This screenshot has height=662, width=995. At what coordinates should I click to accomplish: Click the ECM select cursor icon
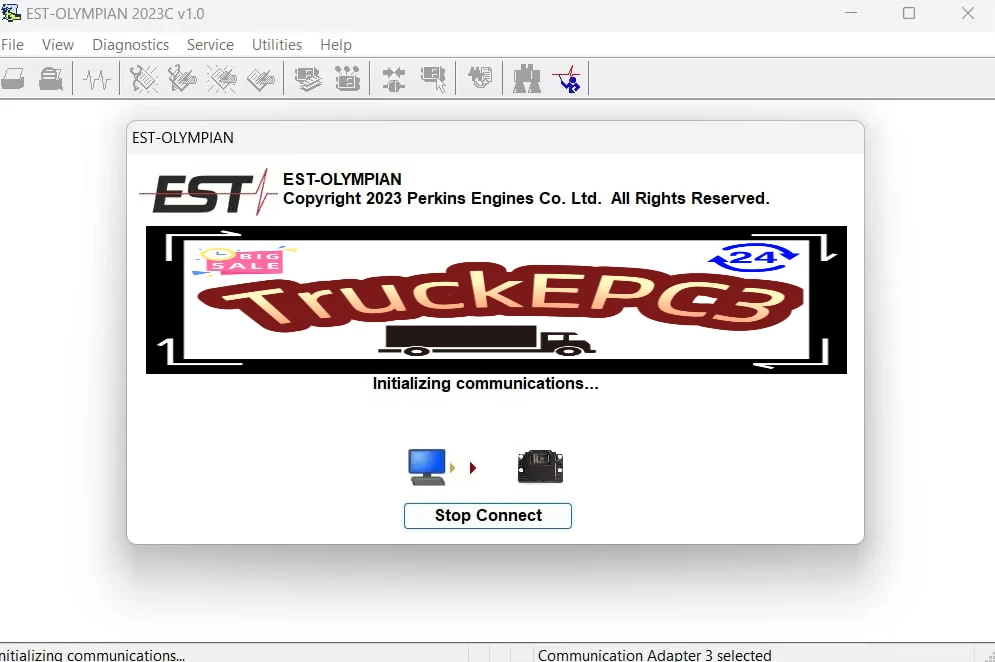(x=433, y=79)
